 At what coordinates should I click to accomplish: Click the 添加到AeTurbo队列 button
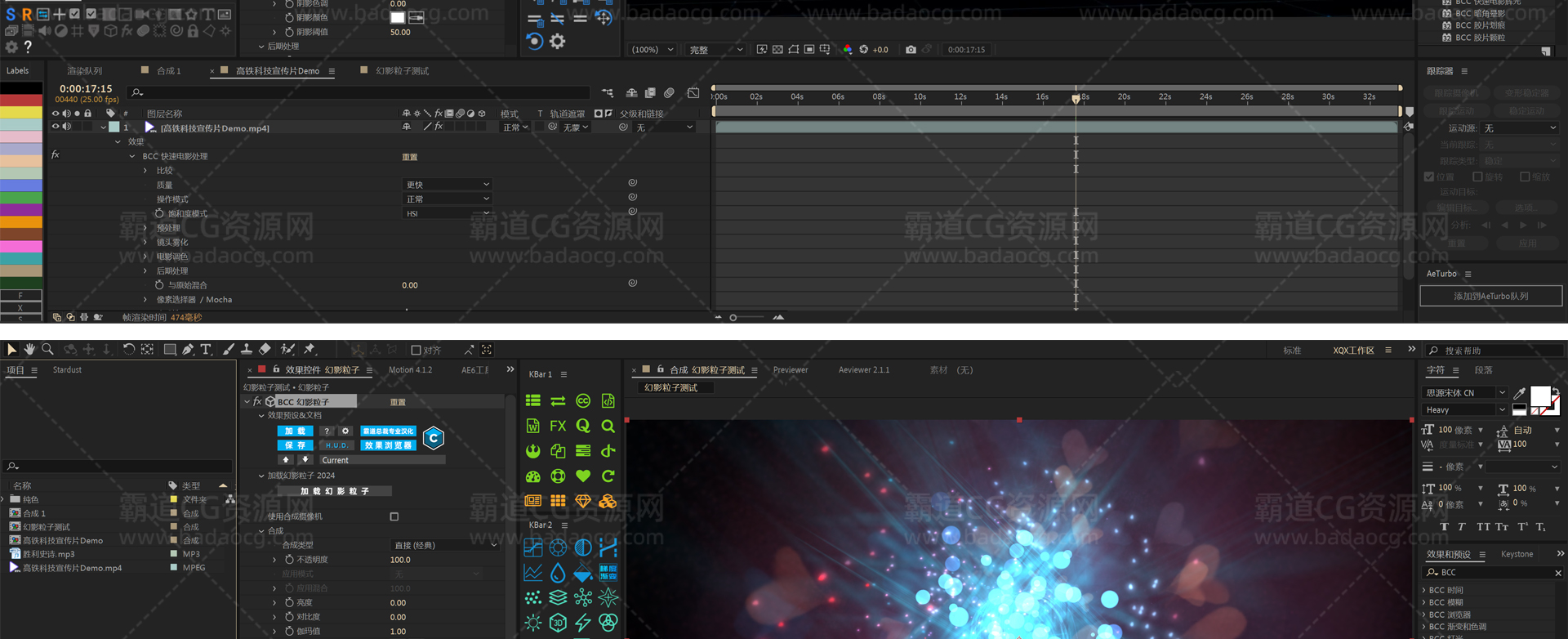click(1490, 296)
